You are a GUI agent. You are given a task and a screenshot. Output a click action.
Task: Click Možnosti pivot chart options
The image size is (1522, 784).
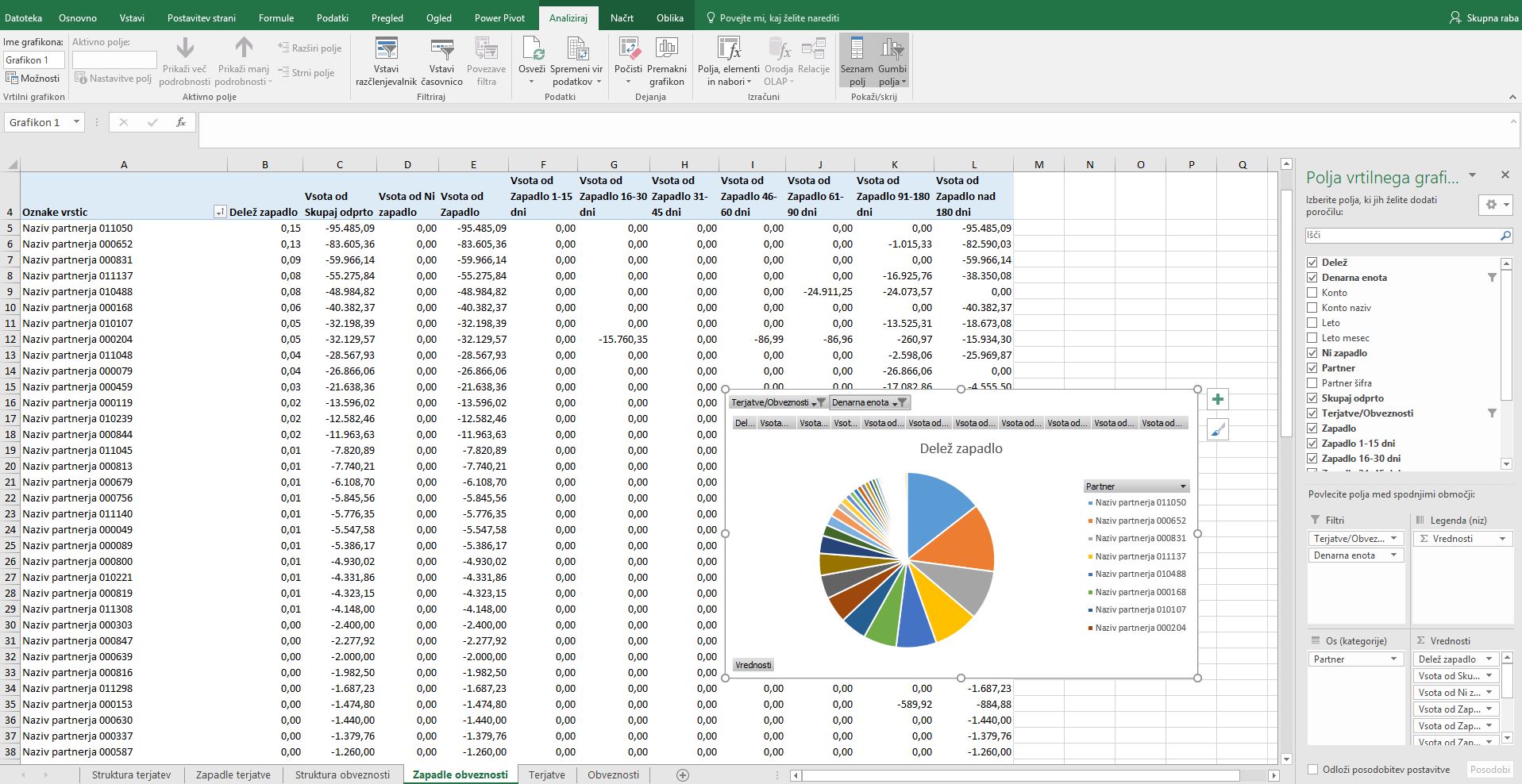(x=33, y=78)
